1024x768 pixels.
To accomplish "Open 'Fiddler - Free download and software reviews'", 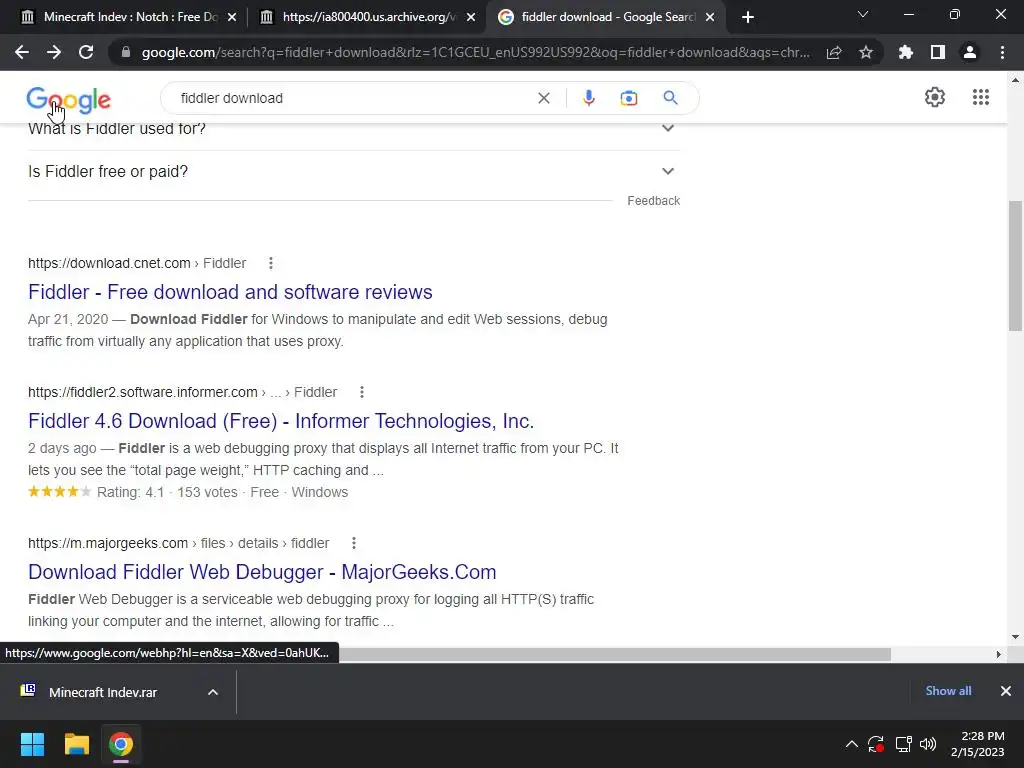I will [x=230, y=292].
